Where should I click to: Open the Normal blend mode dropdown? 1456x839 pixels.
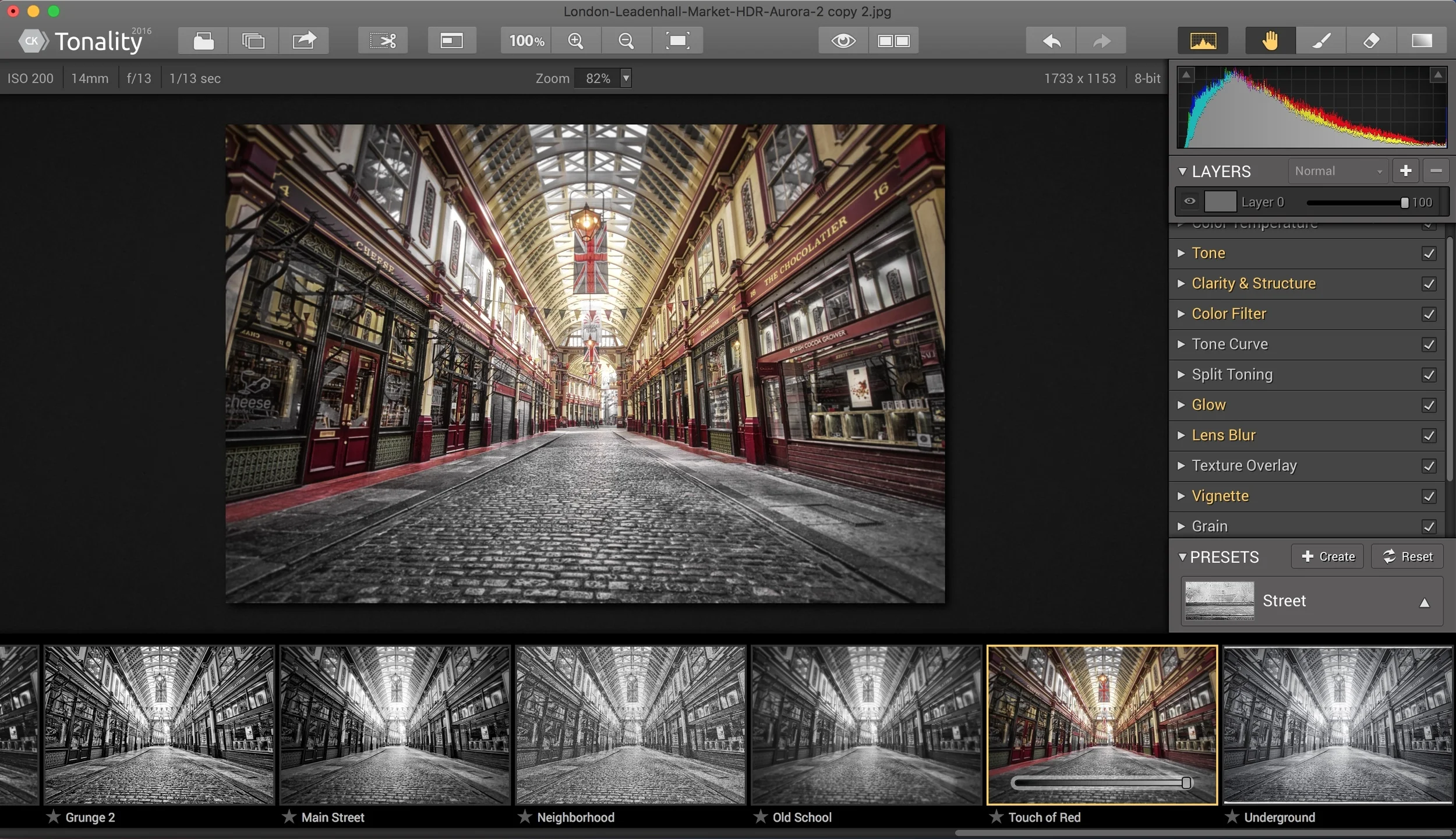coord(1338,171)
